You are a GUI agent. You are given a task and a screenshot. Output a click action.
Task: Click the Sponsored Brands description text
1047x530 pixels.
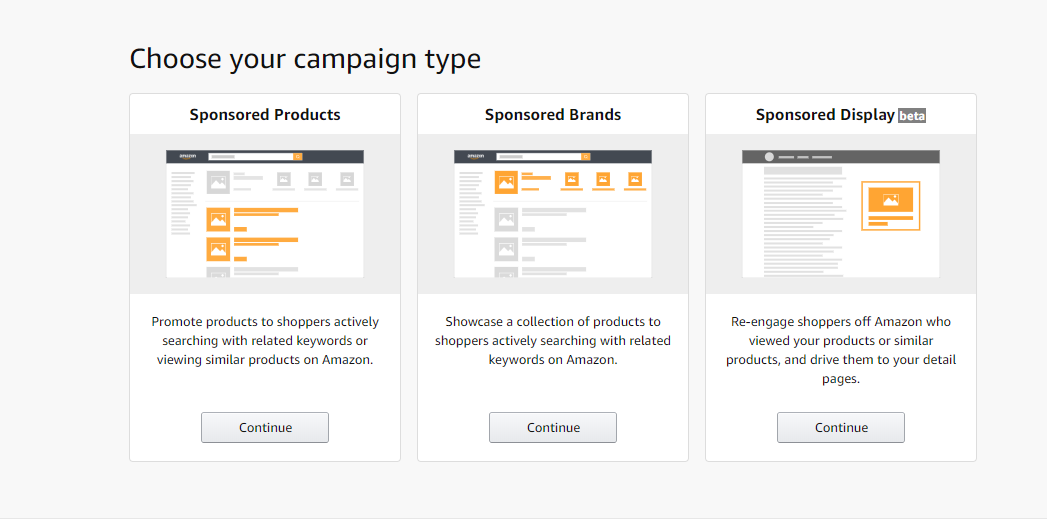(x=553, y=340)
